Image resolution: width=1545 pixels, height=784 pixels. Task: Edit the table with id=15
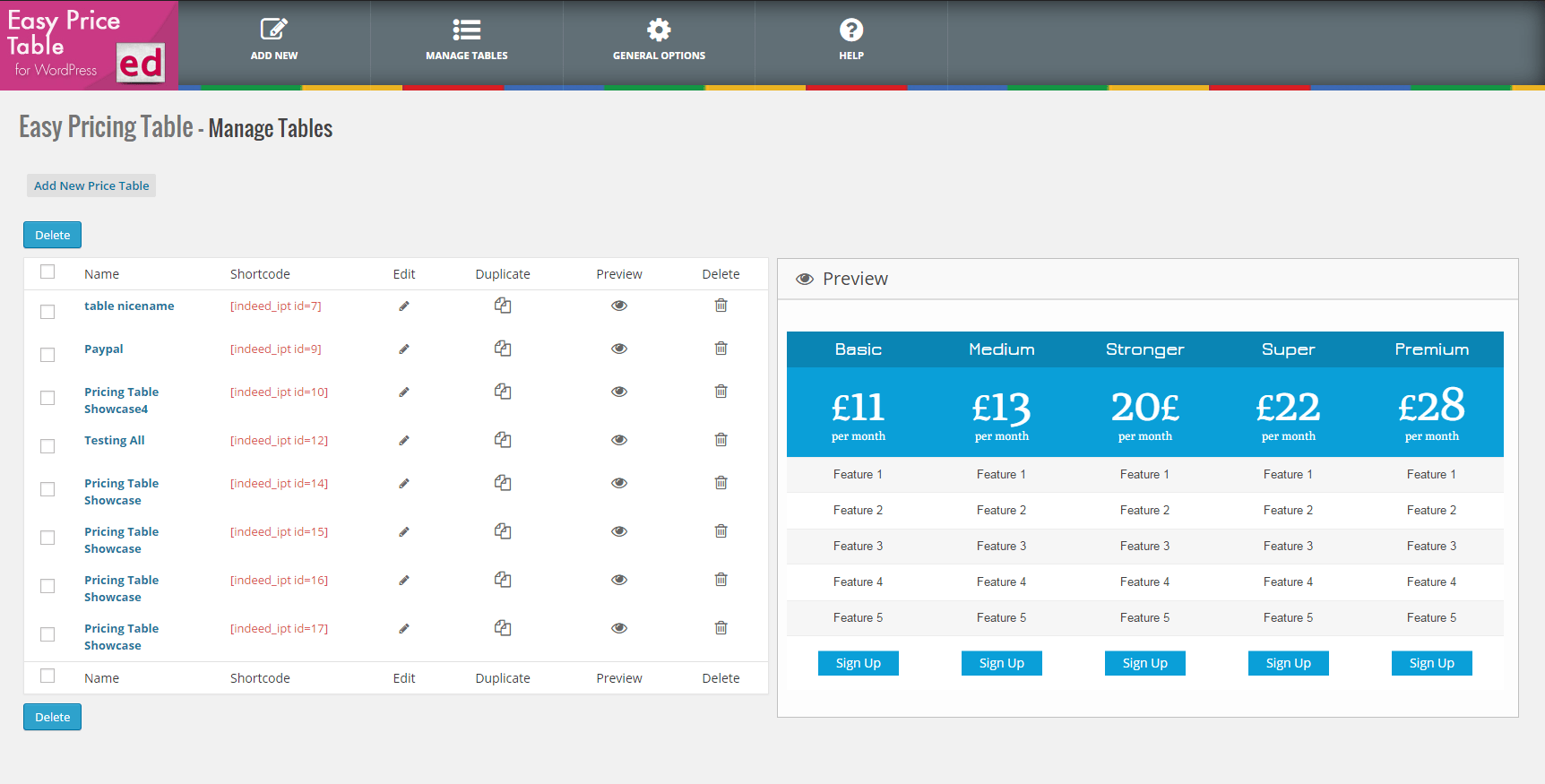pos(404,532)
